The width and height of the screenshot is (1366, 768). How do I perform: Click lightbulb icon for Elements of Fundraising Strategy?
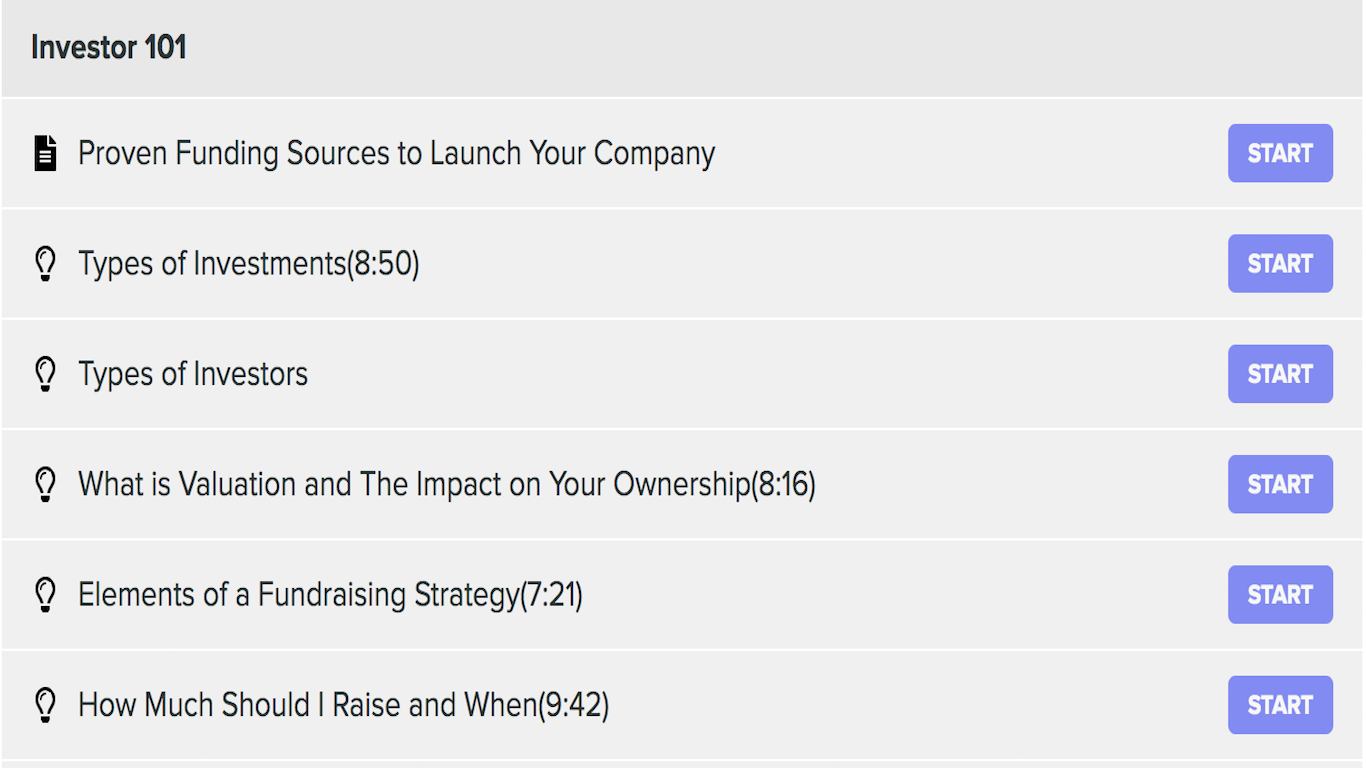pos(45,595)
